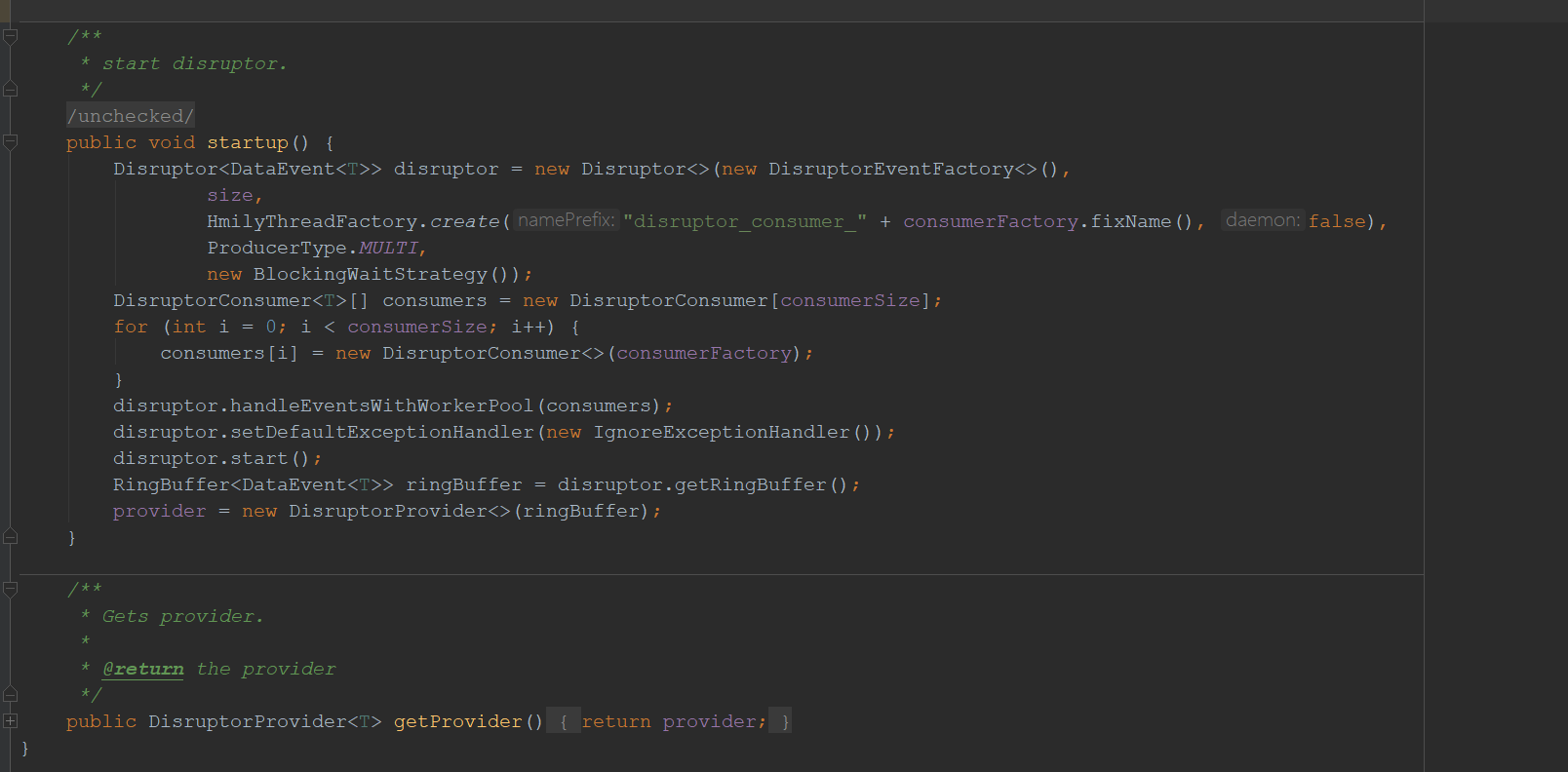Viewport: 1568px width, 772px height.
Task: Click the size argument
Action: [230, 195]
